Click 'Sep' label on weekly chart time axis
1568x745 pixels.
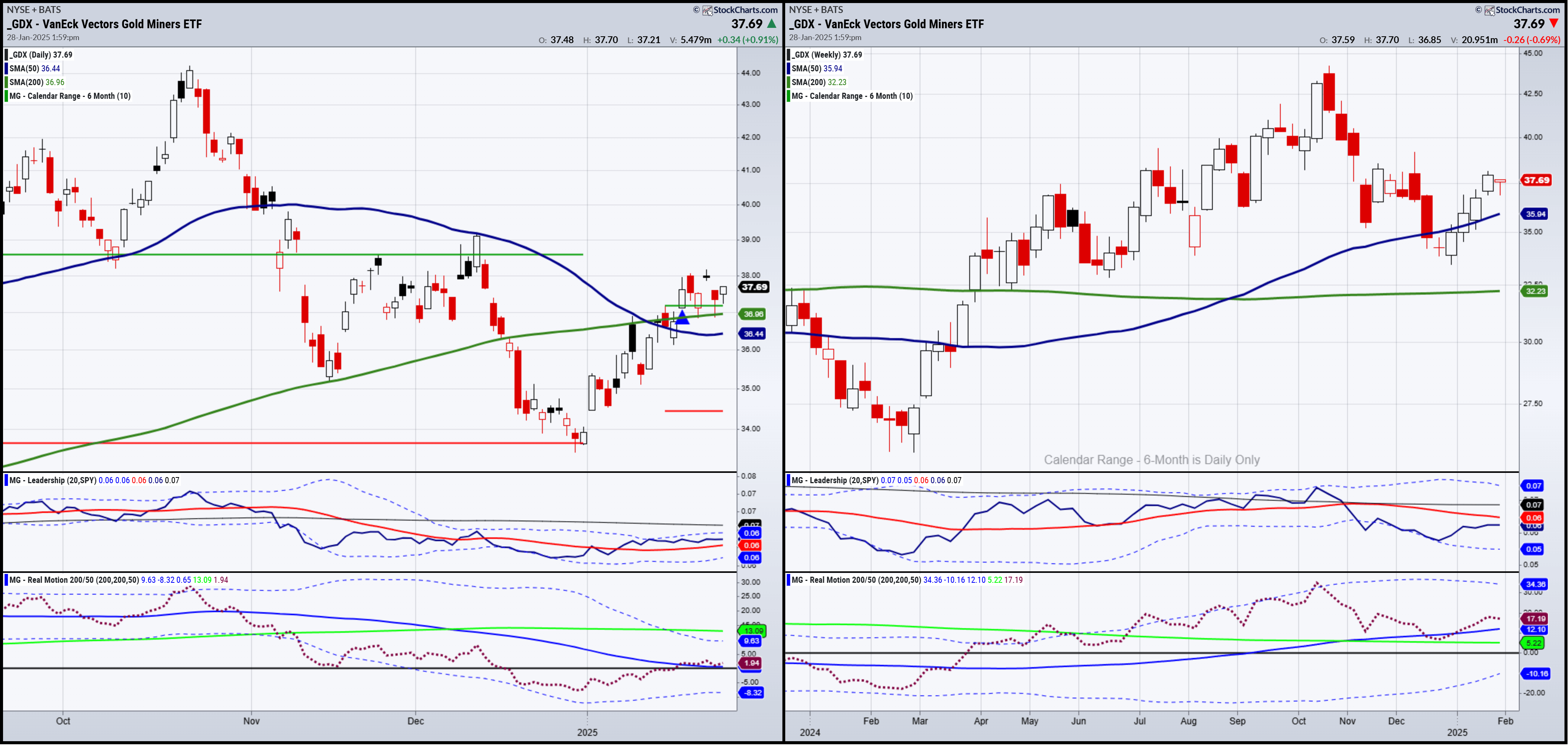tap(1237, 721)
